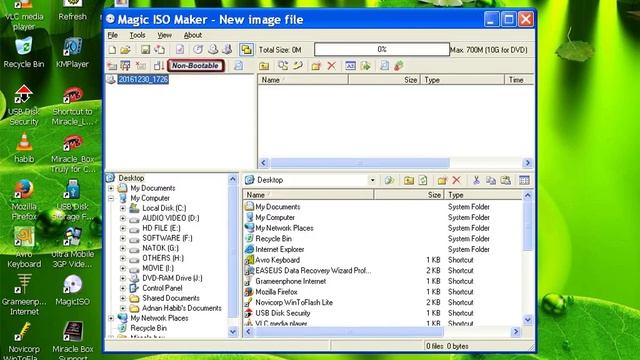The width and height of the screenshot is (640, 360).
Task: Expand the My Network Places tree node
Action: coord(111,318)
